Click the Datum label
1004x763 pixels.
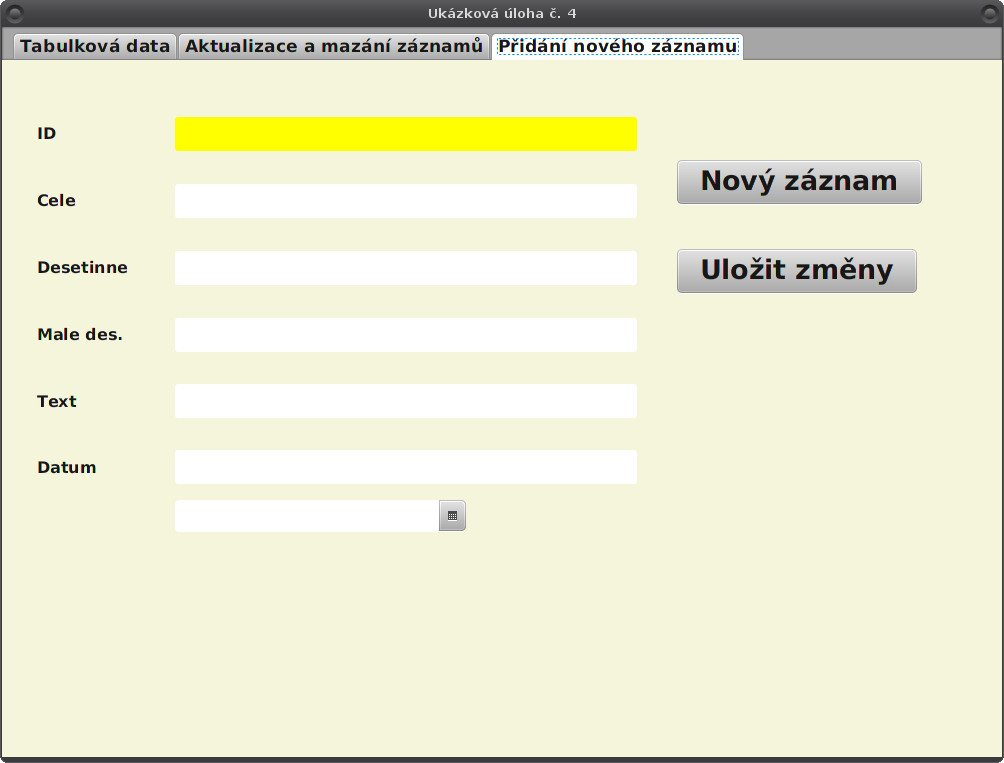tap(66, 466)
